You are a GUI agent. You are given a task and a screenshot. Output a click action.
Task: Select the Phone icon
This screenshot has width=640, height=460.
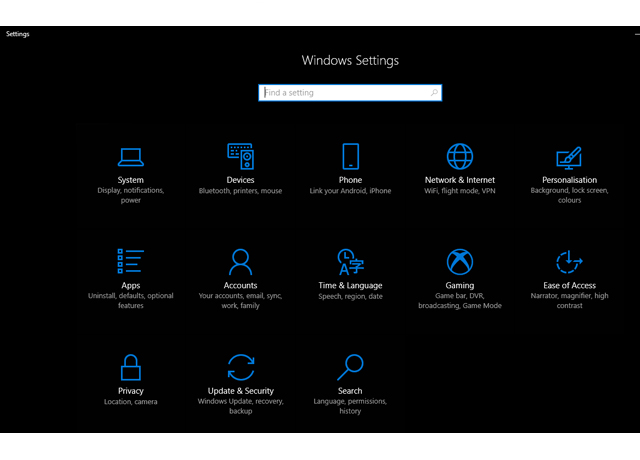click(351, 156)
